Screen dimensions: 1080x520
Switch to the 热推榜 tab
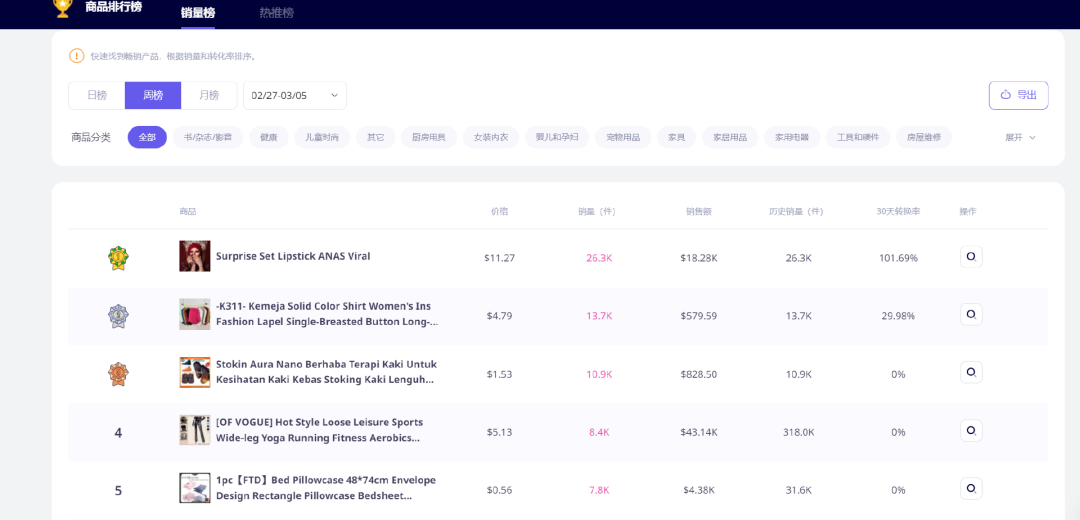click(x=276, y=13)
